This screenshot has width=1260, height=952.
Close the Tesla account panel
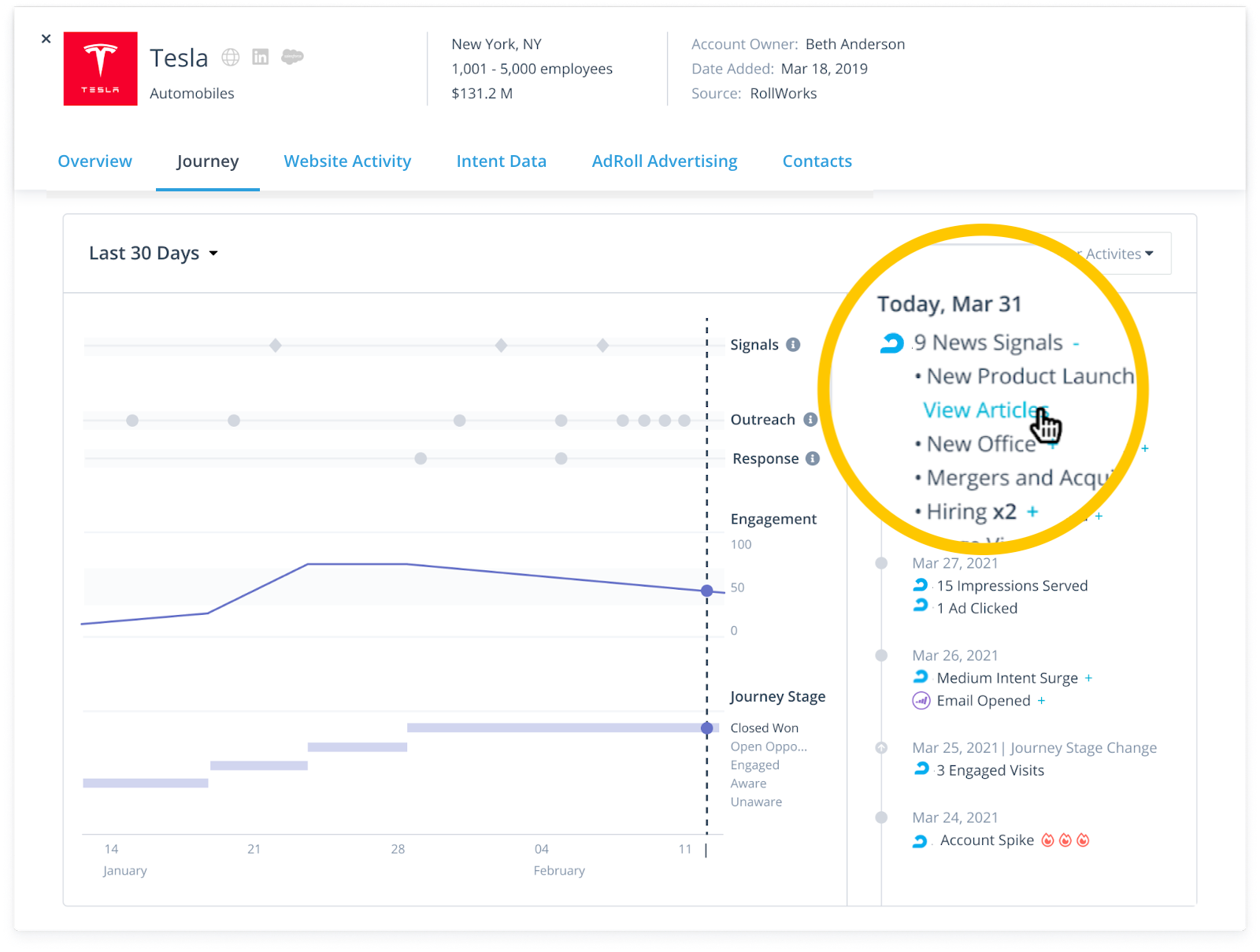(x=46, y=39)
